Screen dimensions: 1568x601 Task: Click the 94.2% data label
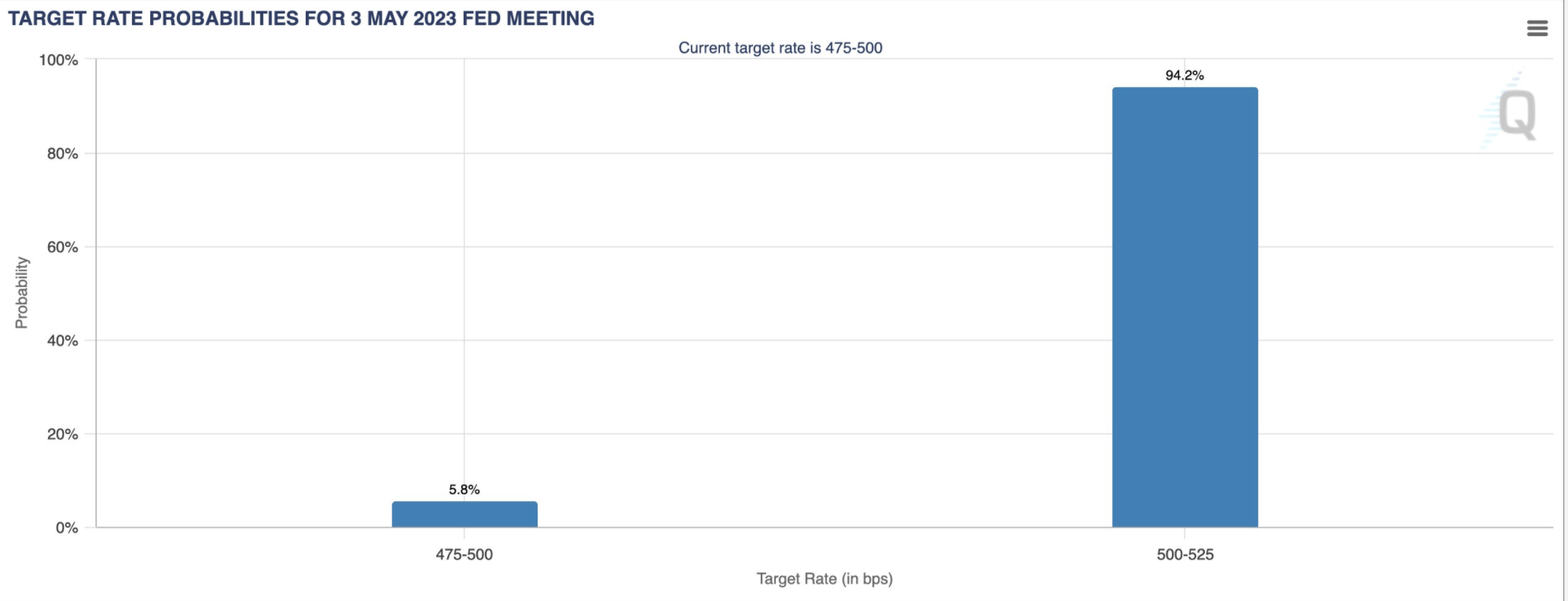[1184, 75]
